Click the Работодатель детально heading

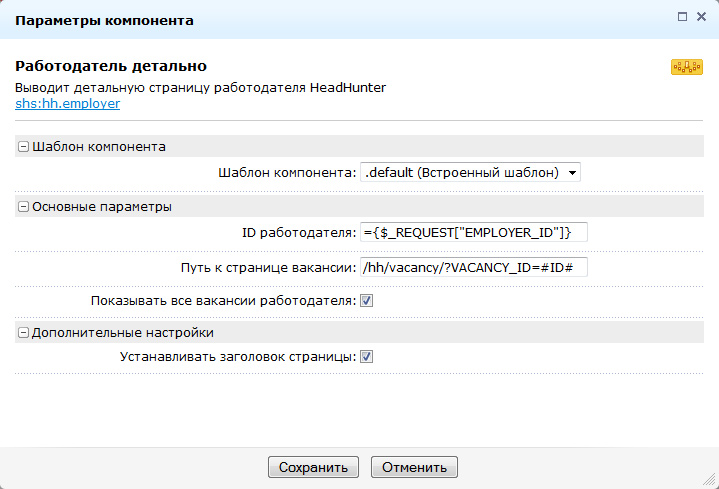tap(111, 66)
